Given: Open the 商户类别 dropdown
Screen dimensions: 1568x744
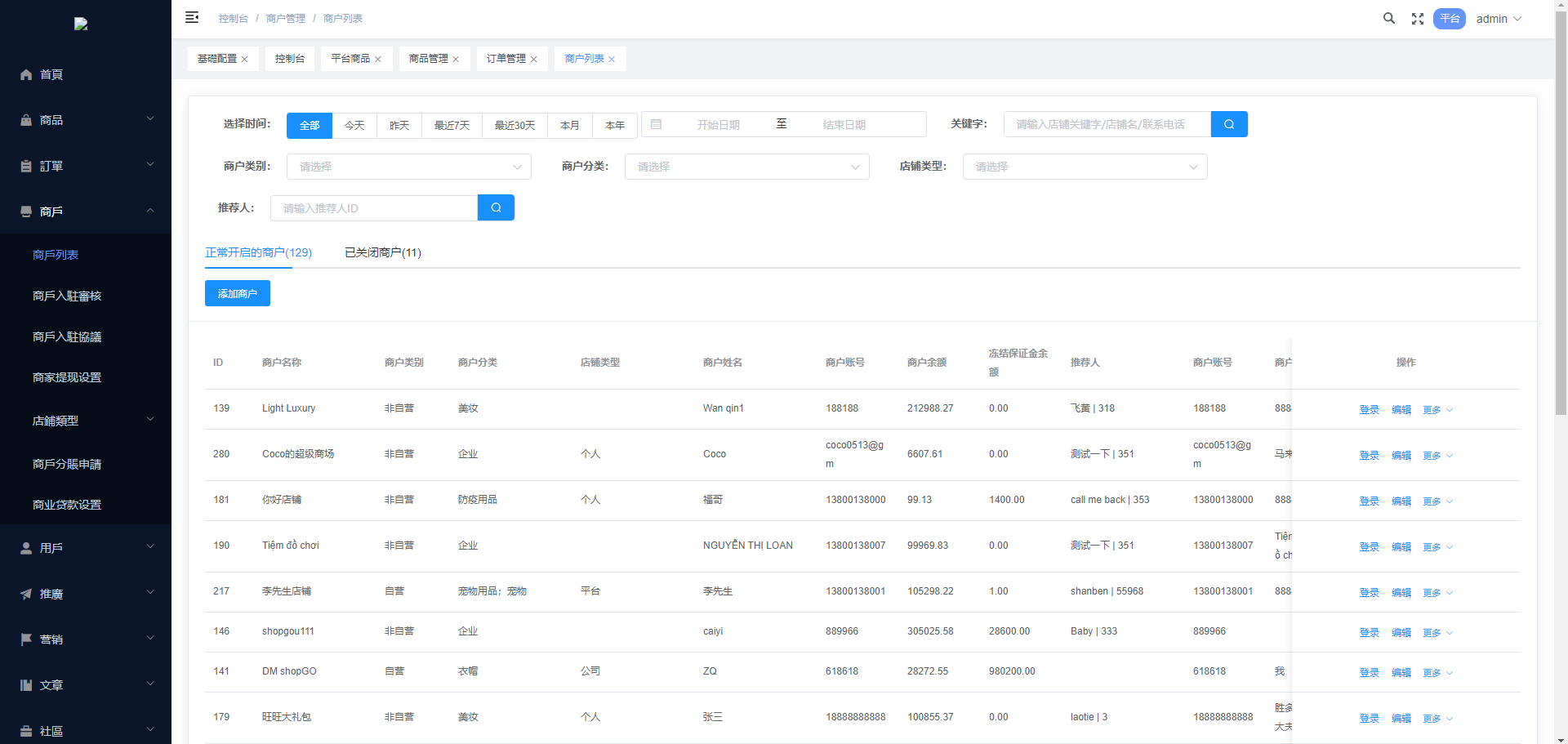Looking at the screenshot, I should (408, 167).
